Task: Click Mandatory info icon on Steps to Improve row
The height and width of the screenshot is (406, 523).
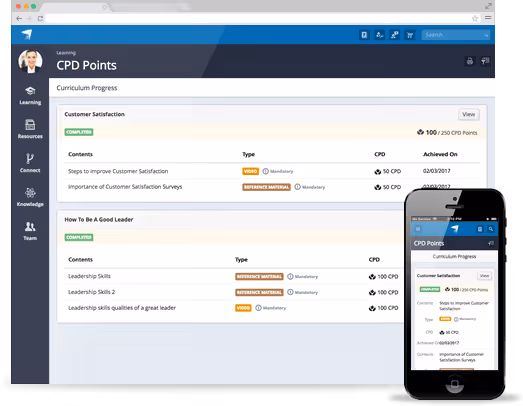Action: (x=266, y=171)
